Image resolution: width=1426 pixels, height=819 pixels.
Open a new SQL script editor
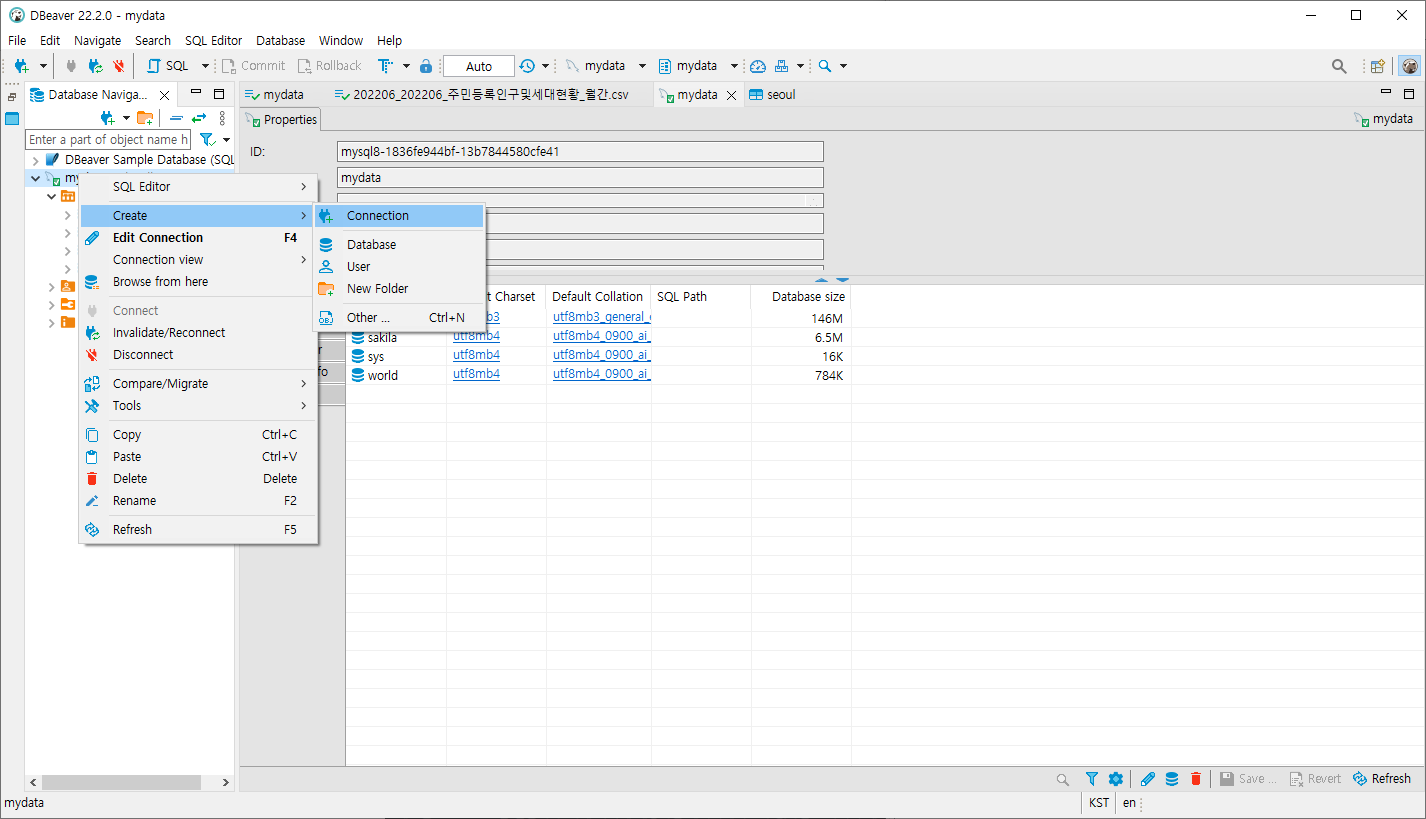[168, 66]
